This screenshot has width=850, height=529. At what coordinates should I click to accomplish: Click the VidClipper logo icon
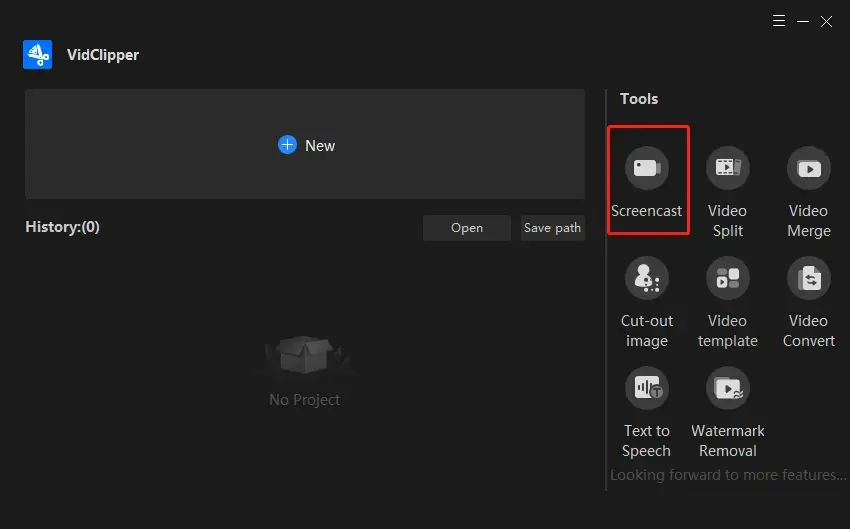(37, 54)
